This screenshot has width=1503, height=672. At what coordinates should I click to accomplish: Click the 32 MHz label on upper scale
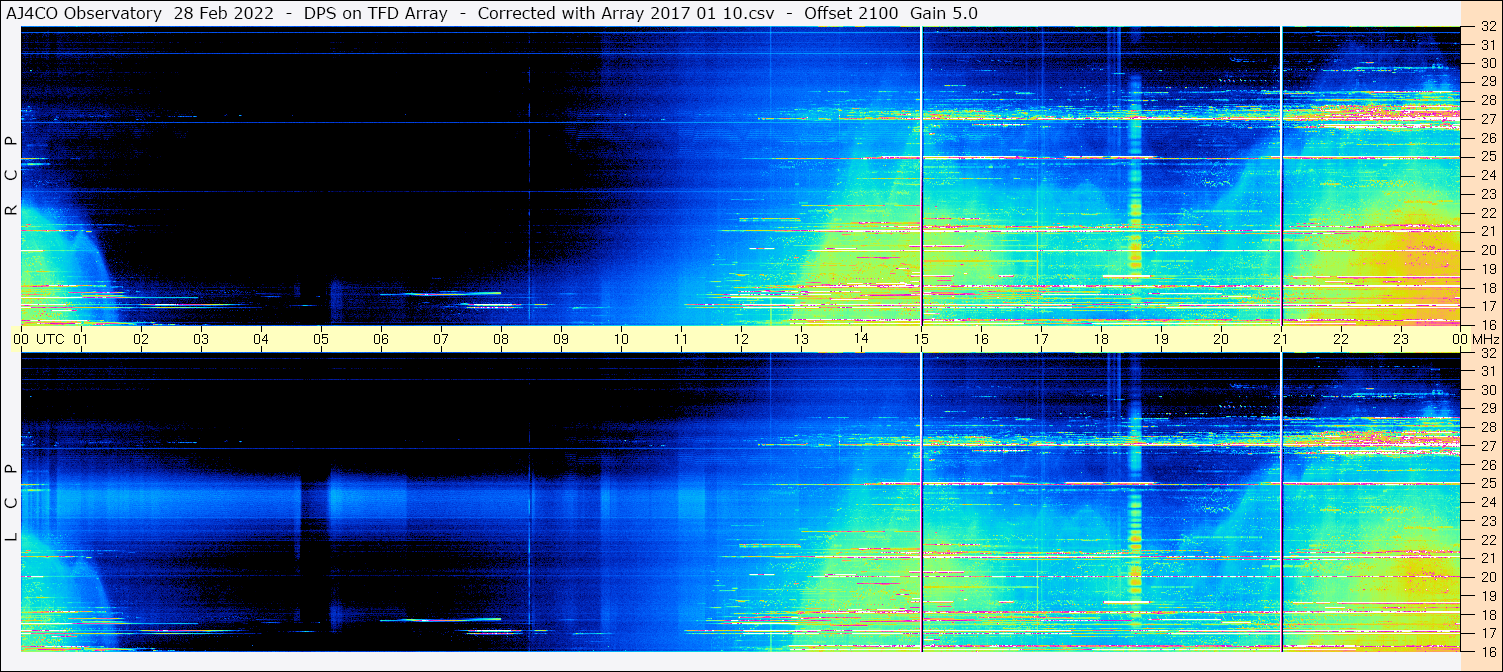pyautogui.click(x=1487, y=27)
